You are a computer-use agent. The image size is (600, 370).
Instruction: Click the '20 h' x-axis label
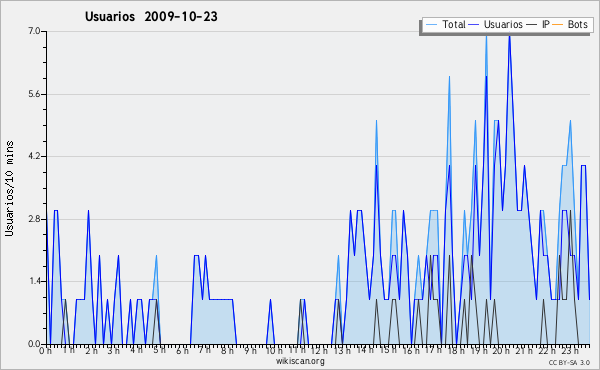click(x=501, y=350)
